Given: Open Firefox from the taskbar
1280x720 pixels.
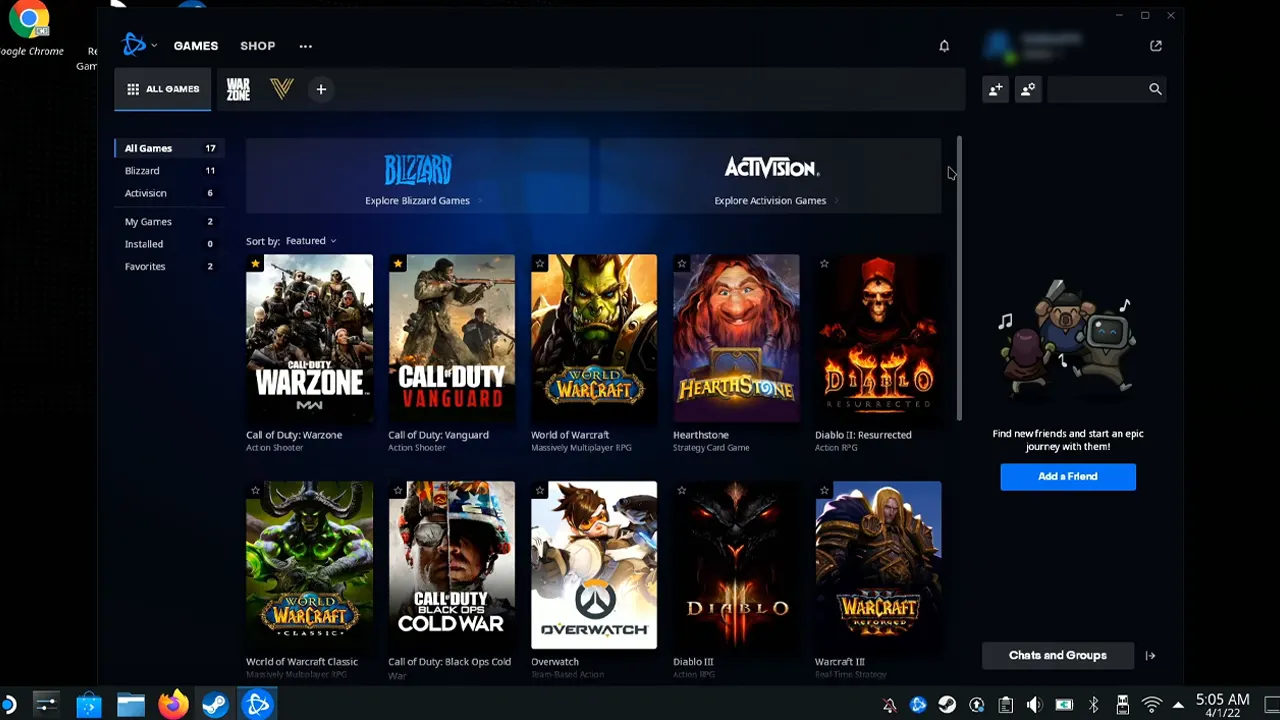Looking at the screenshot, I should 172,705.
